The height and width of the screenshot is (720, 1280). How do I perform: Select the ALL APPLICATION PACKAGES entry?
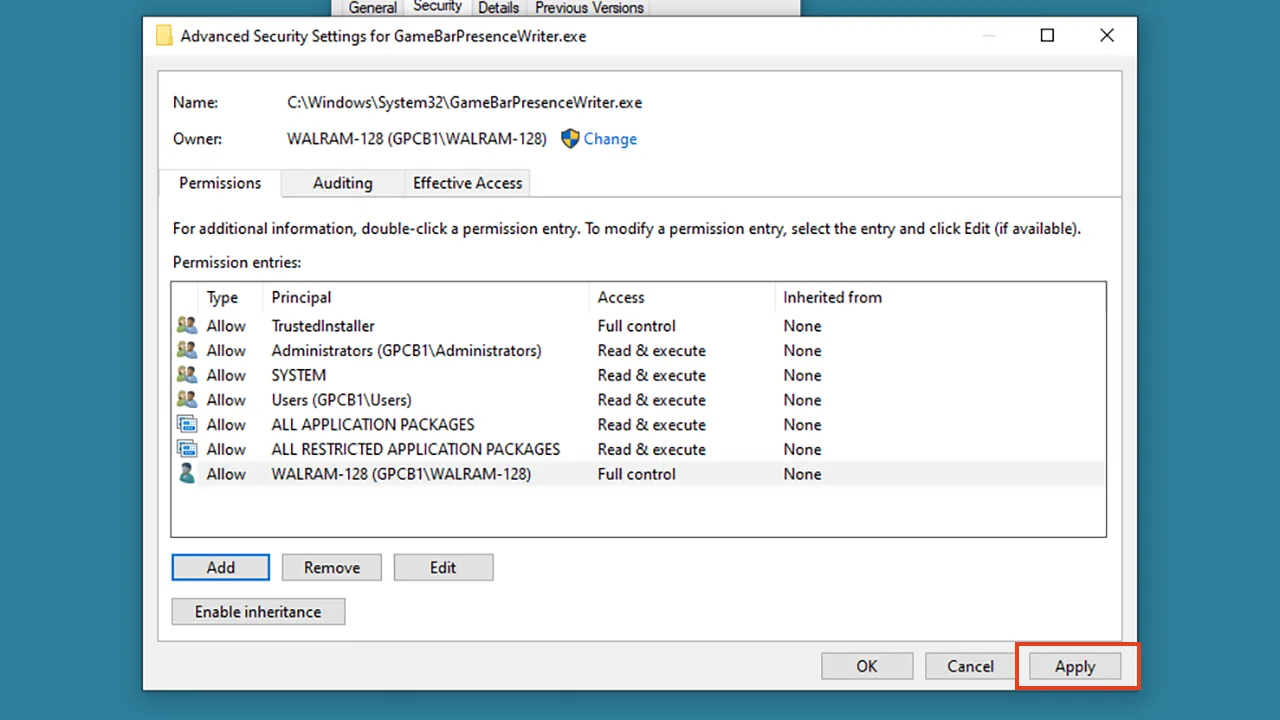(x=638, y=425)
